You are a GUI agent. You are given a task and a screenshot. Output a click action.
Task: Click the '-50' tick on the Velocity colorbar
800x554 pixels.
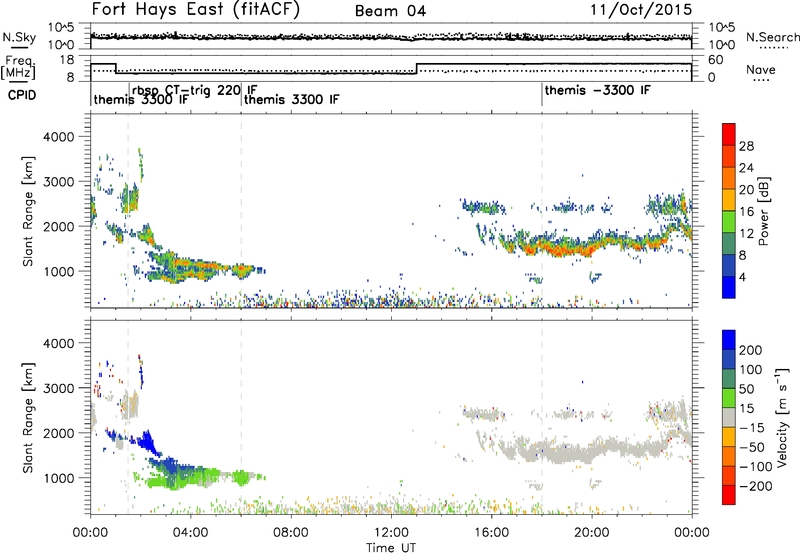752,447
